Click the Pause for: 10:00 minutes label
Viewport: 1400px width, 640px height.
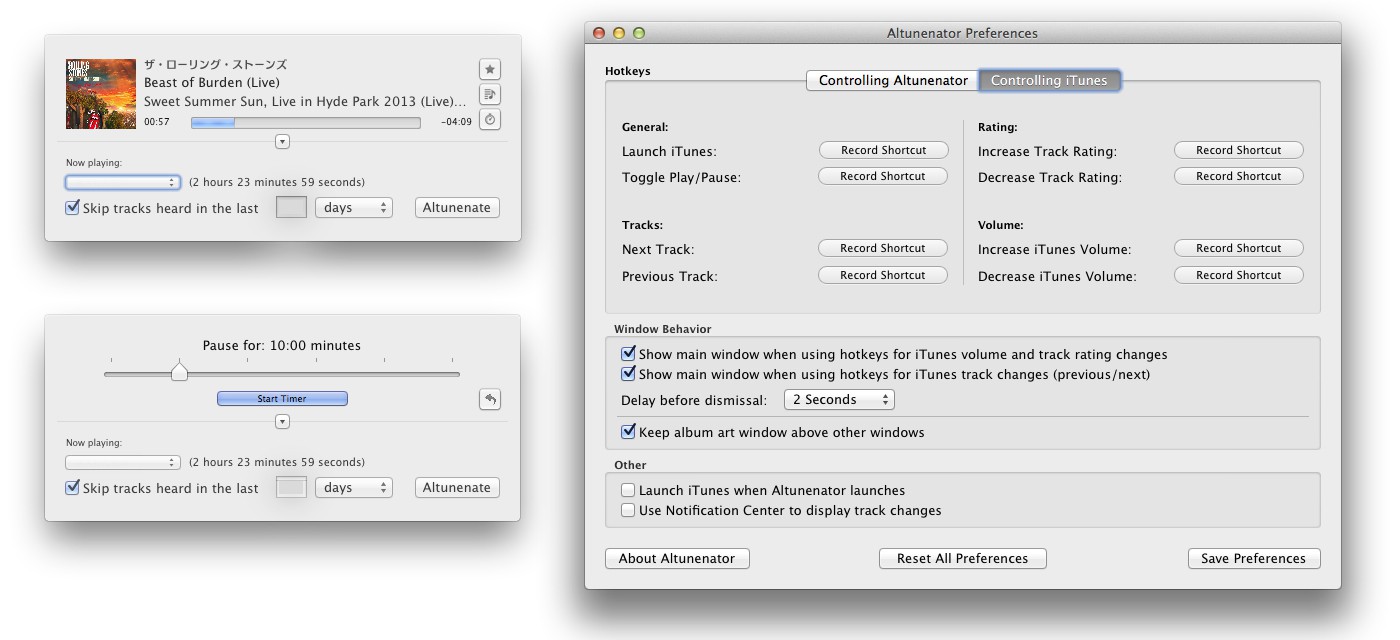(x=282, y=345)
